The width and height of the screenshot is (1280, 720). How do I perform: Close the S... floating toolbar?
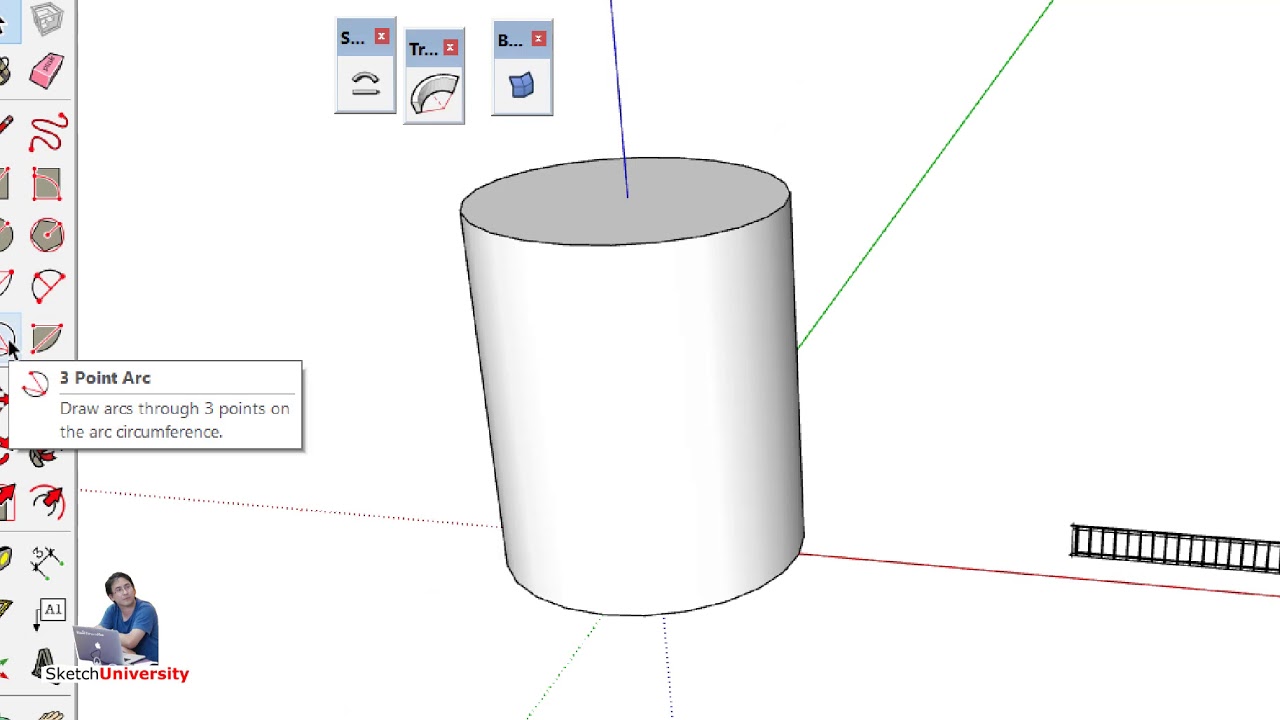[381, 37]
